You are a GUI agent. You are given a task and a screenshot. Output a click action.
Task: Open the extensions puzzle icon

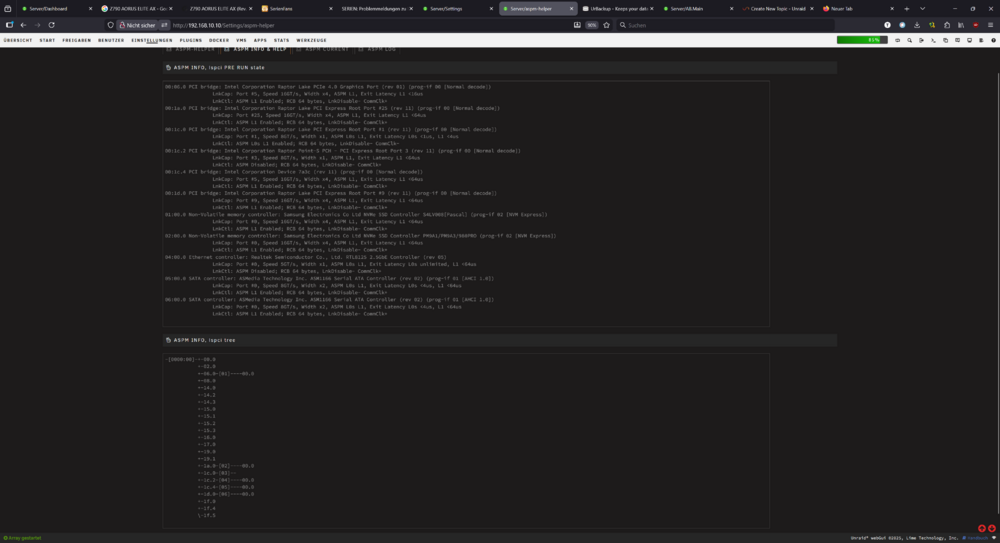click(x=947, y=26)
